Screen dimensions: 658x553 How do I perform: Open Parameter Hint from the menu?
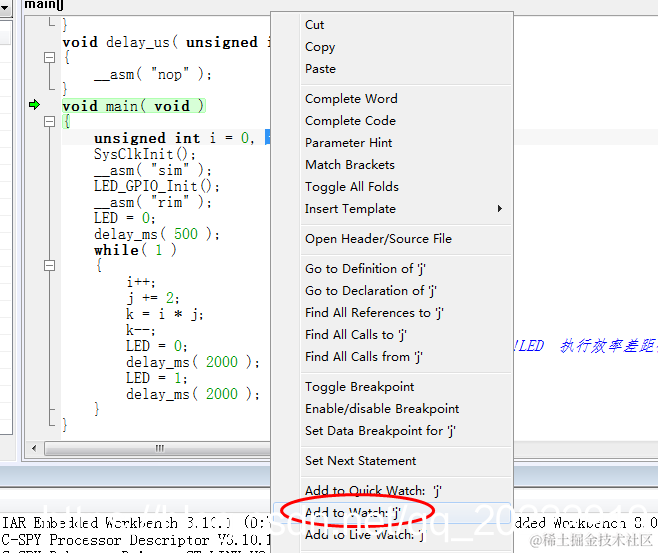pos(348,143)
